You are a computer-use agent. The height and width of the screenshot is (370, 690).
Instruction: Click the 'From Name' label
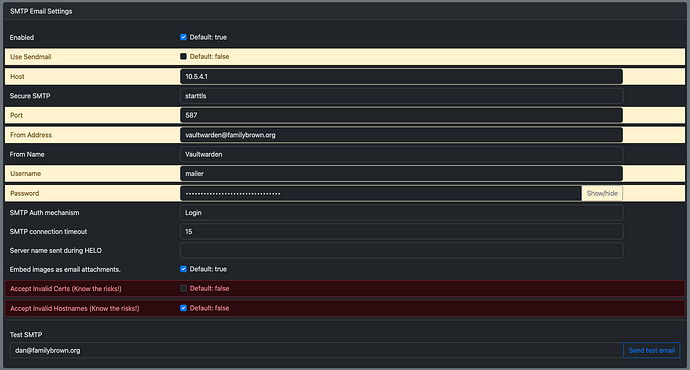pos(27,154)
